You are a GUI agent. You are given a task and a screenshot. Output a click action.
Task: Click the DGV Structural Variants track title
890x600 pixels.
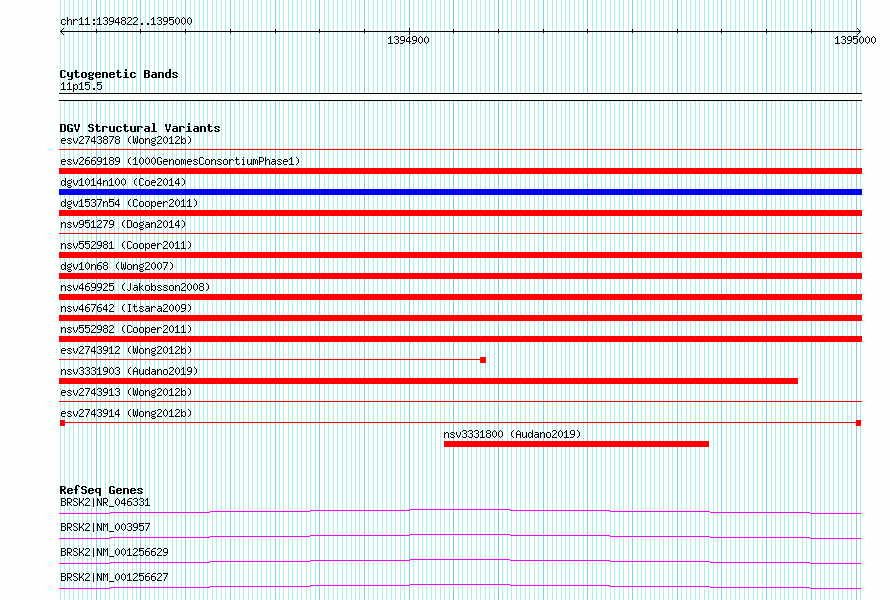[140, 128]
